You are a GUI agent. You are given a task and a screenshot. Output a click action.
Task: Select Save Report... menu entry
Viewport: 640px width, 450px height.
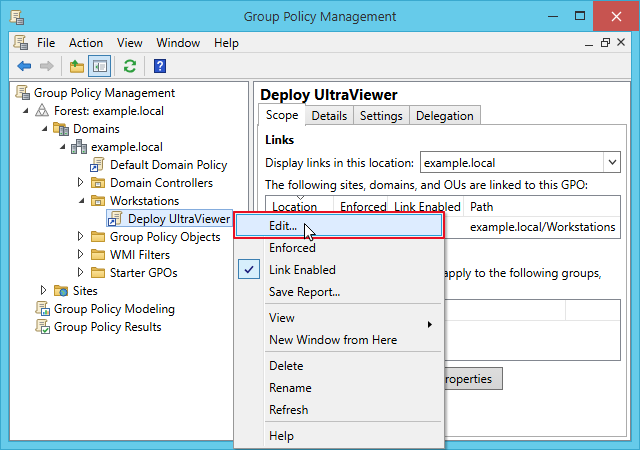(x=304, y=292)
